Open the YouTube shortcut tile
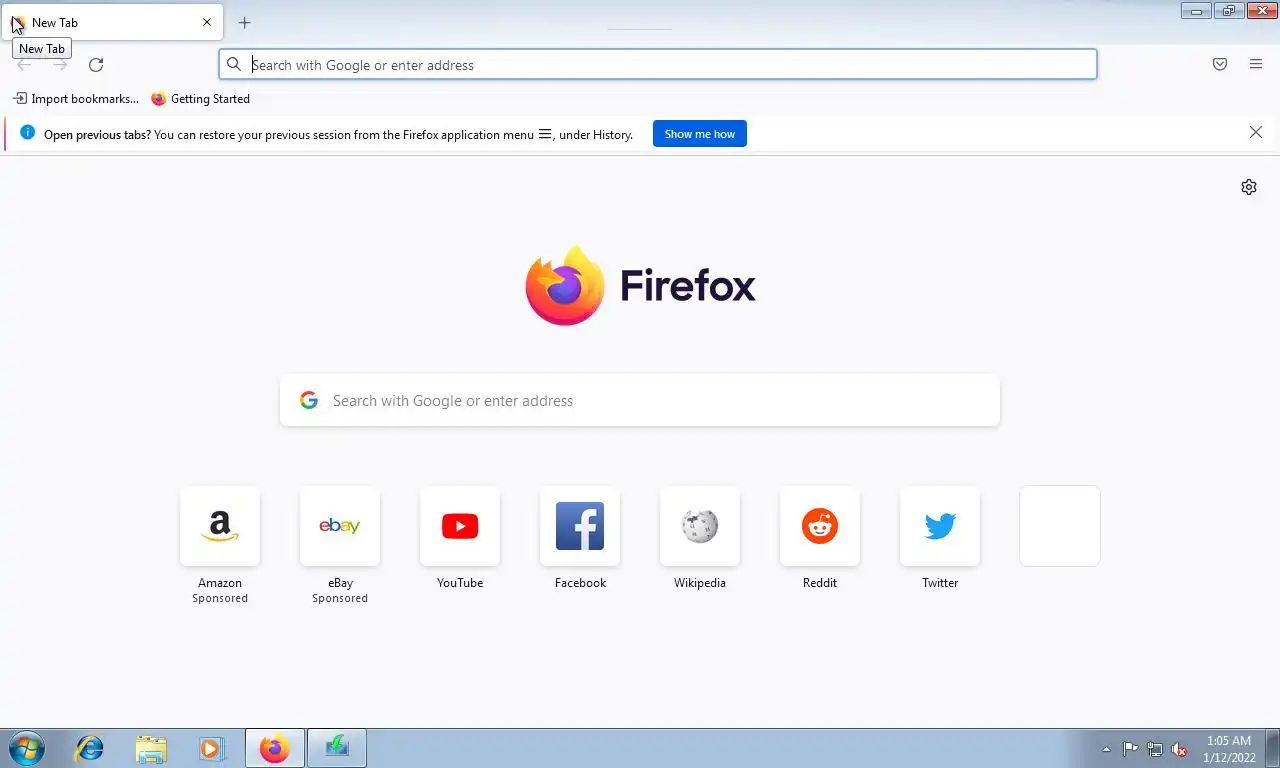 click(x=460, y=526)
